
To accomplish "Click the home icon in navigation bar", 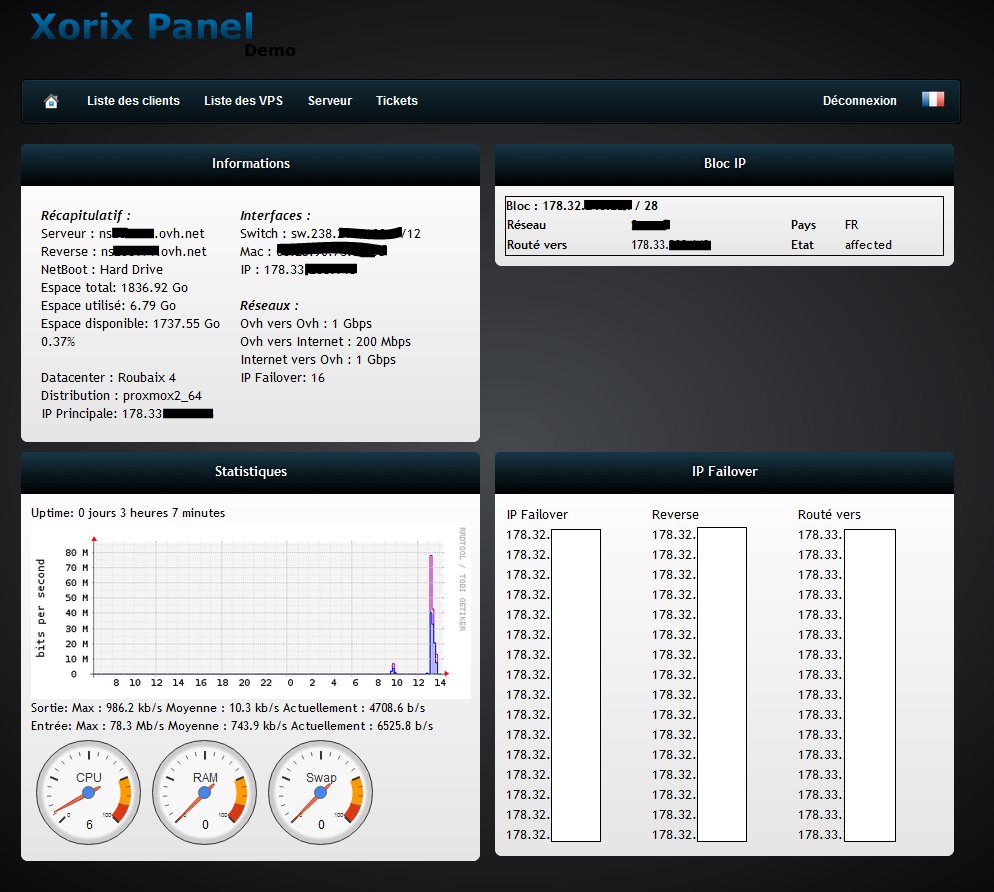I will [x=51, y=101].
